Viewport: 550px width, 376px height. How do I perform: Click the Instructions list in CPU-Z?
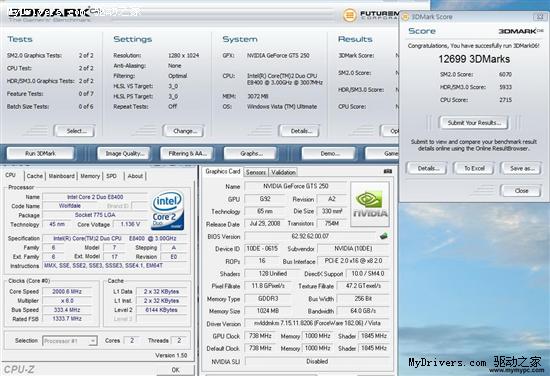116,266
